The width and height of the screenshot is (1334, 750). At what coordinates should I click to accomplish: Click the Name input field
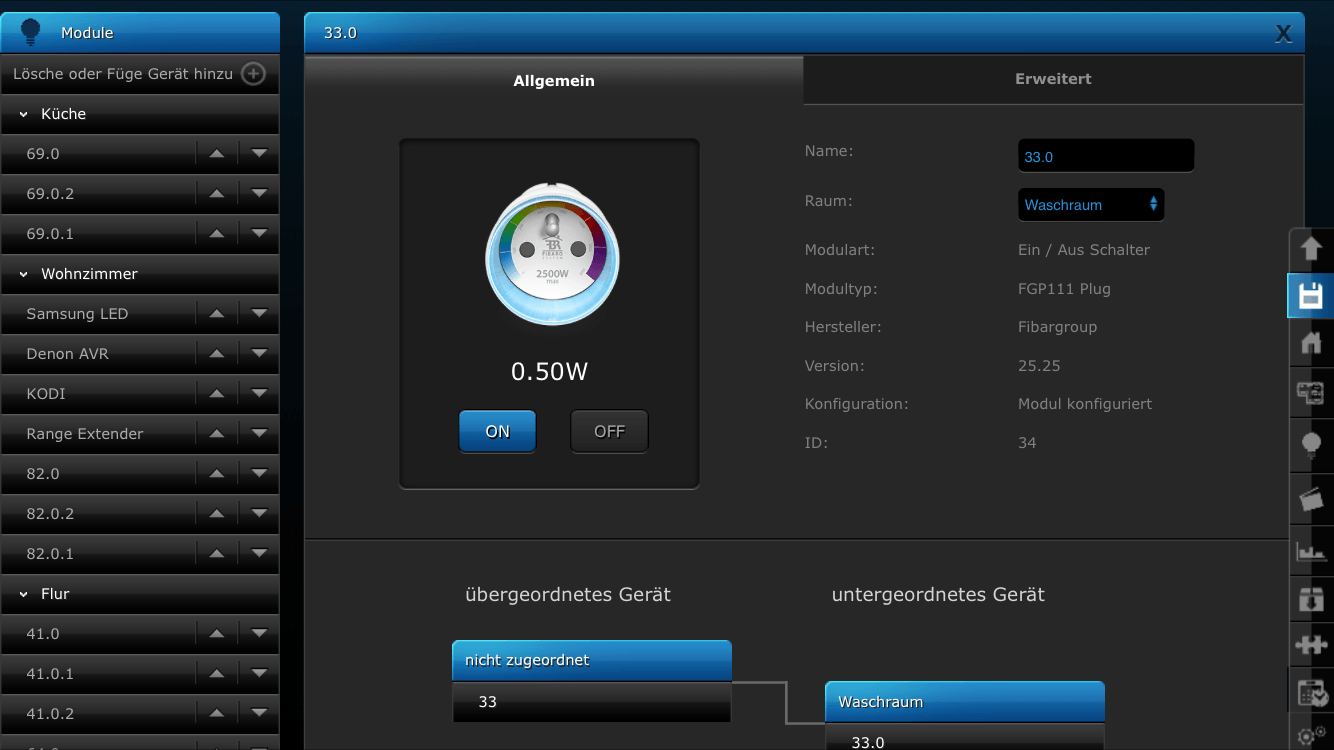(1105, 157)
